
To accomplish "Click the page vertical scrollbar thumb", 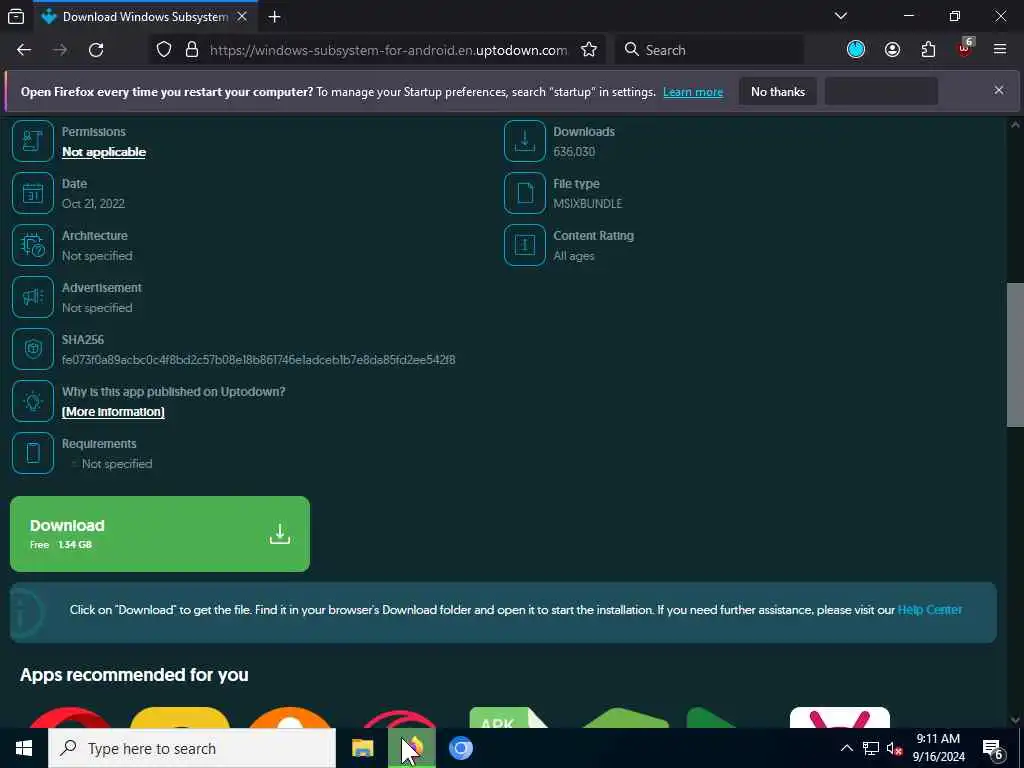I will pyautogui.click(x=1015, y=355).
